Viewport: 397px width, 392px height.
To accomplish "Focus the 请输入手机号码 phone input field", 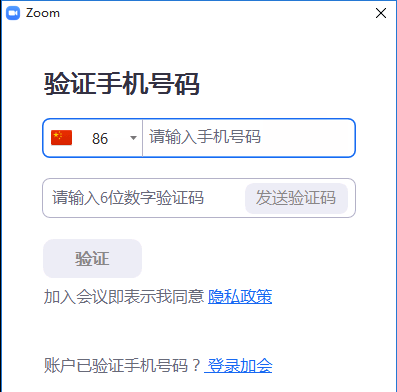I will coord(248,138).
